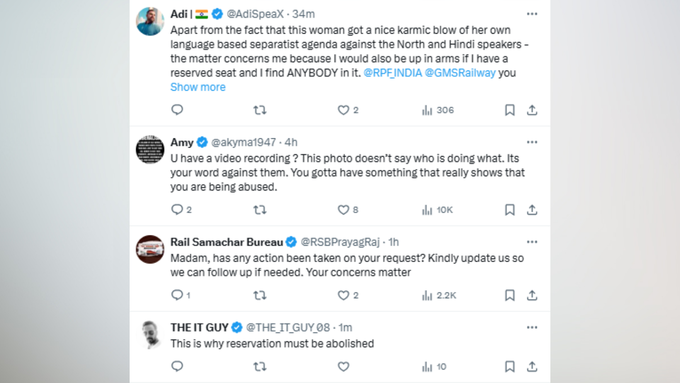
Task: Bookmark Adi's tweet
Action: (x=510, y=110)
